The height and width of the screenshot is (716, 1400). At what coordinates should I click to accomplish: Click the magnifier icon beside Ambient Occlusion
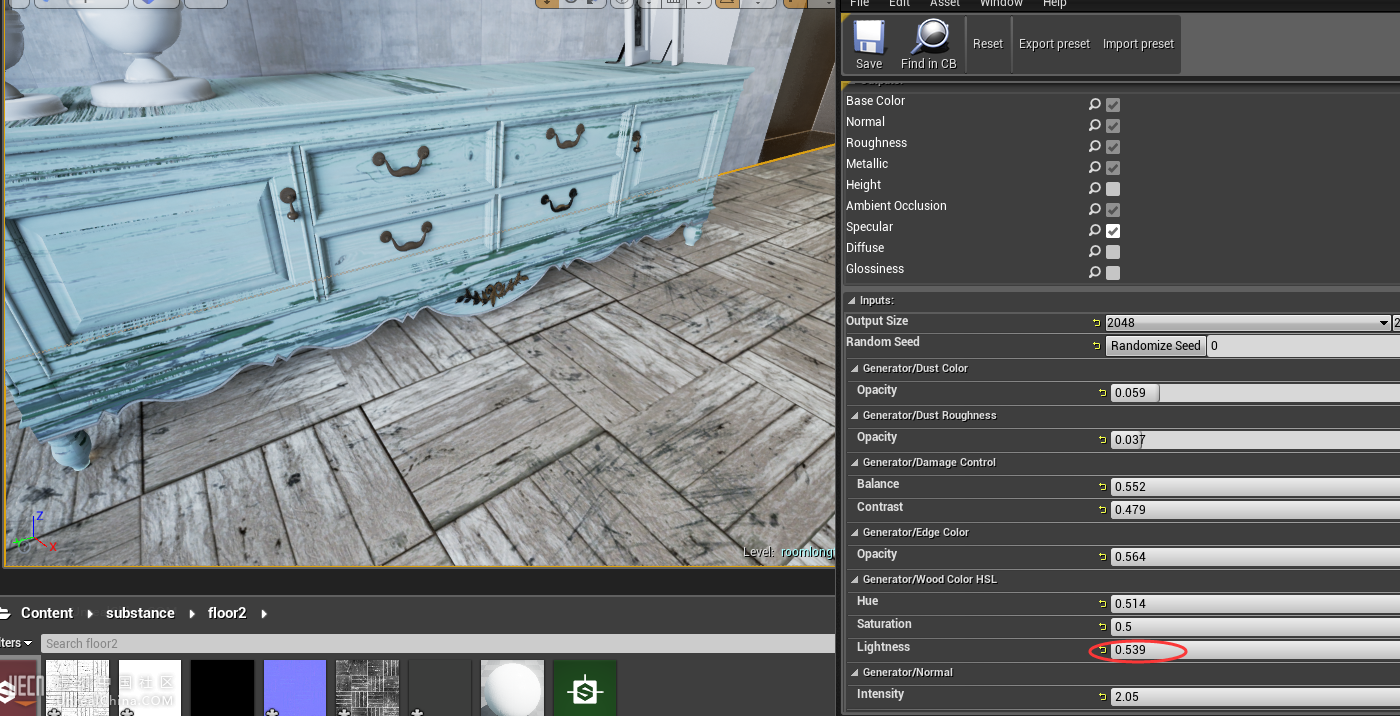tap(1095, 210)
